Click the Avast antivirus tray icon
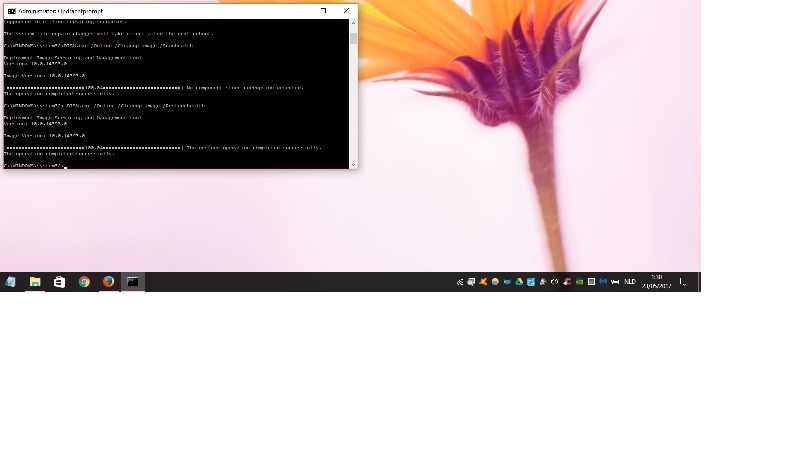 tap(483, 282)
